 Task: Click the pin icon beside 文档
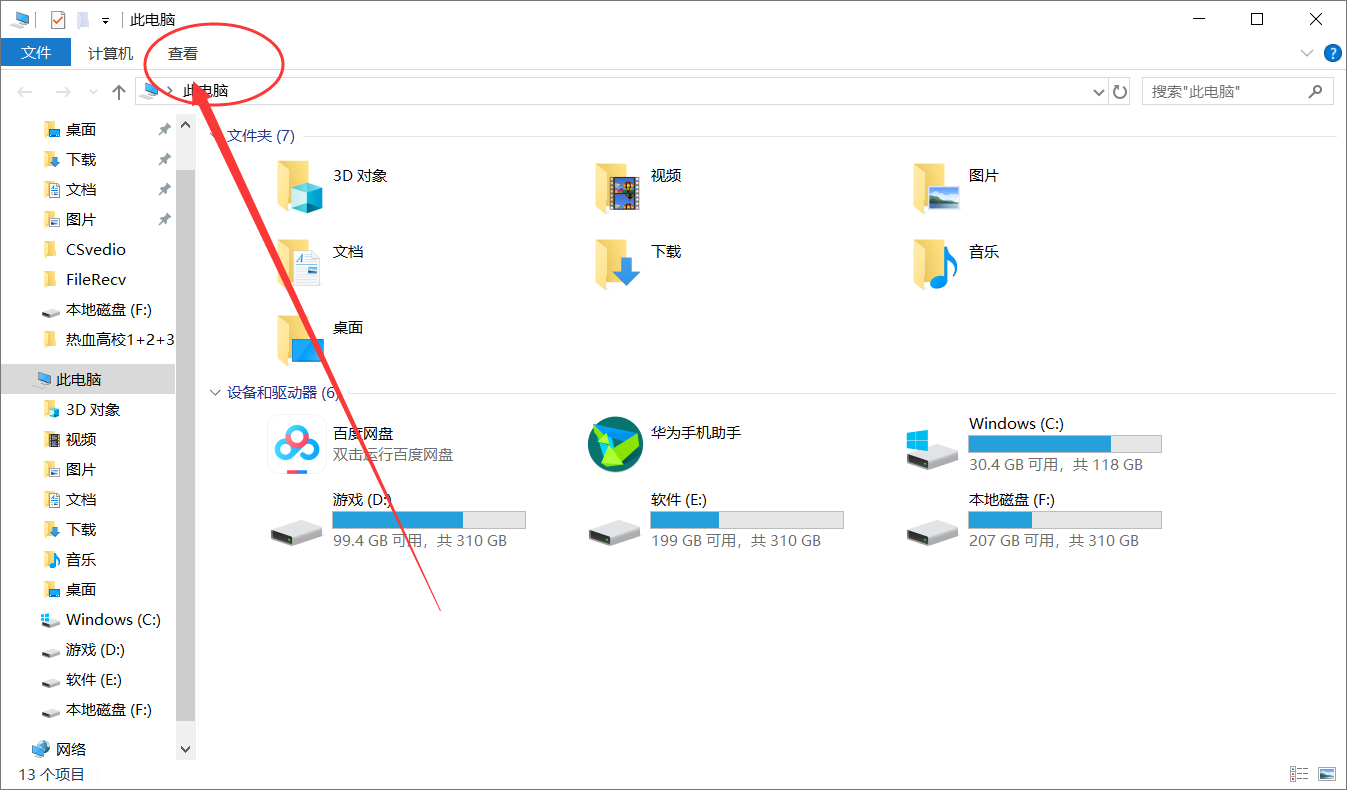click(x=164, y=190)
